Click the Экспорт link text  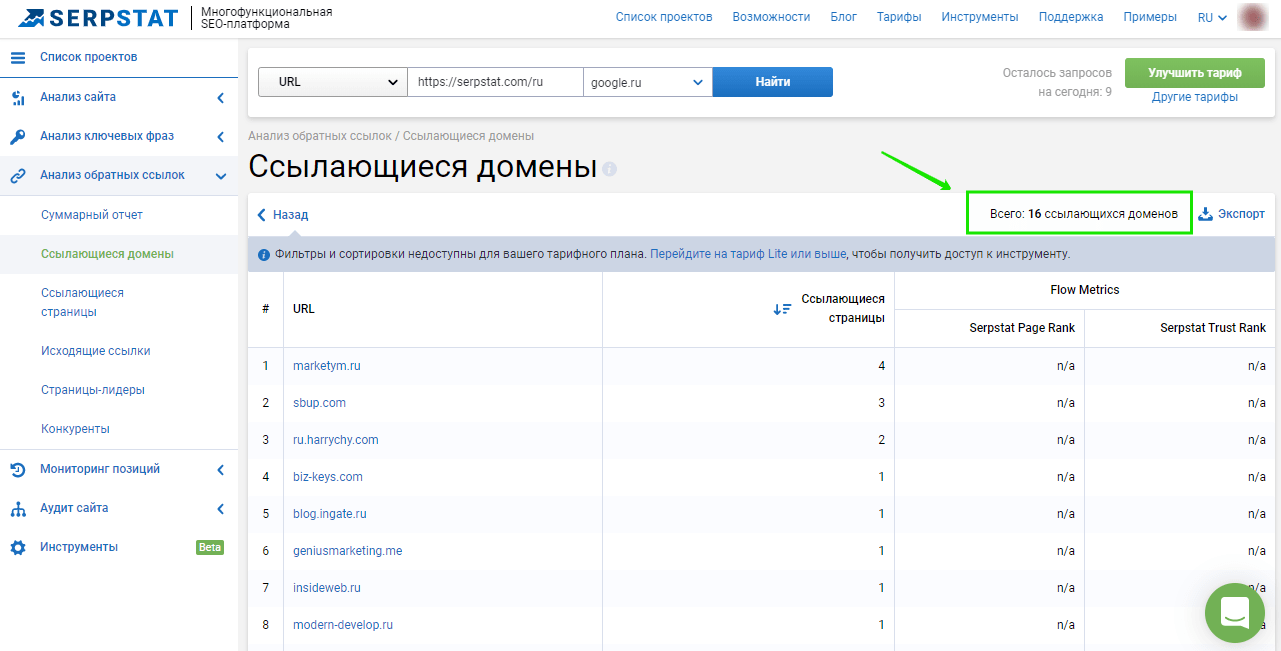pos(1241,214)
